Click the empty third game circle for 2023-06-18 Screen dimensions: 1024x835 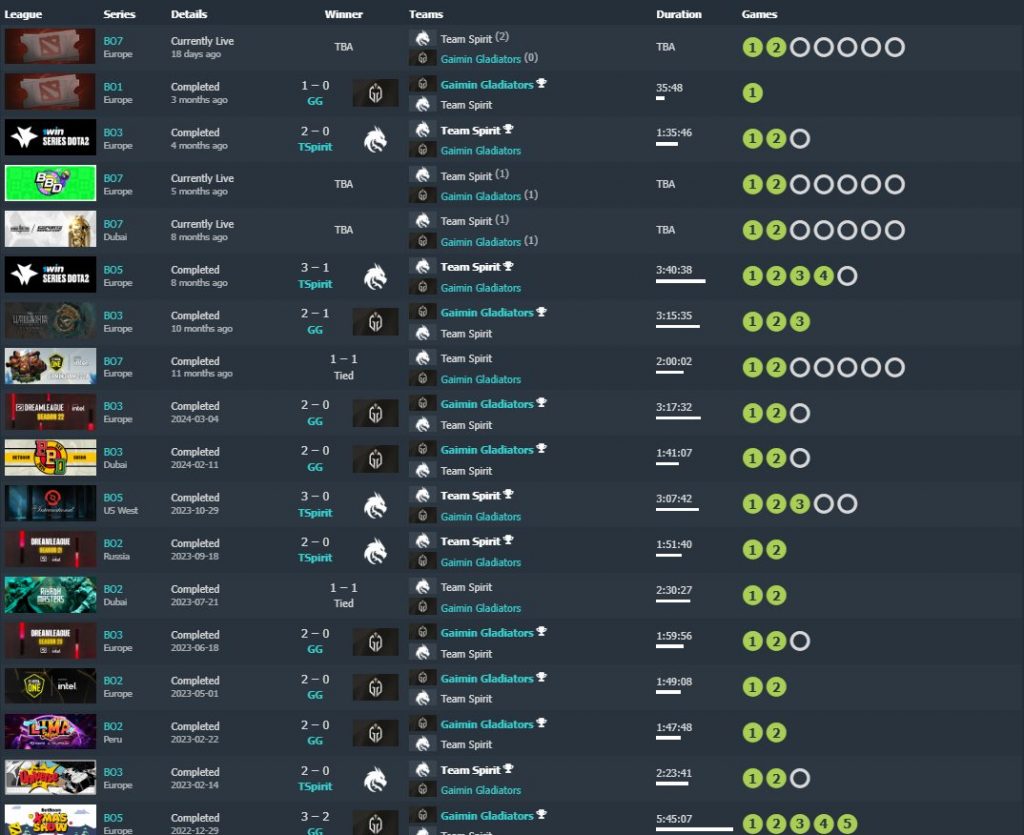point(799,641)
